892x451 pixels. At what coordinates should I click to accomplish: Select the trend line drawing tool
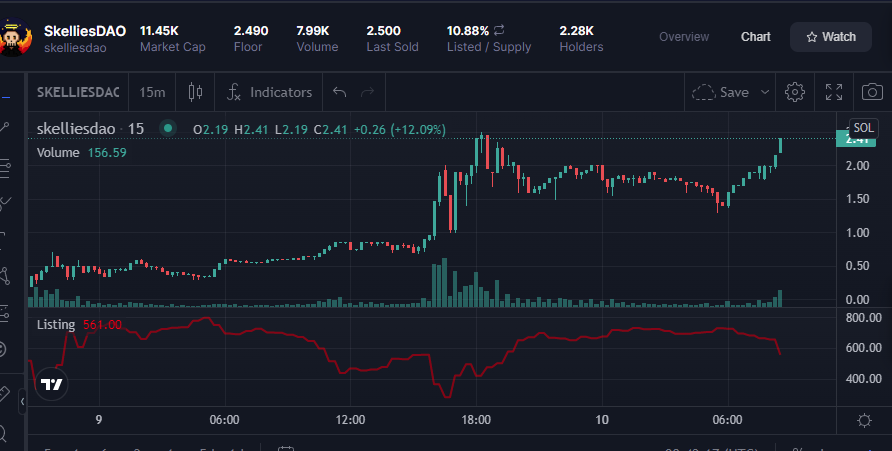[5, 127]
